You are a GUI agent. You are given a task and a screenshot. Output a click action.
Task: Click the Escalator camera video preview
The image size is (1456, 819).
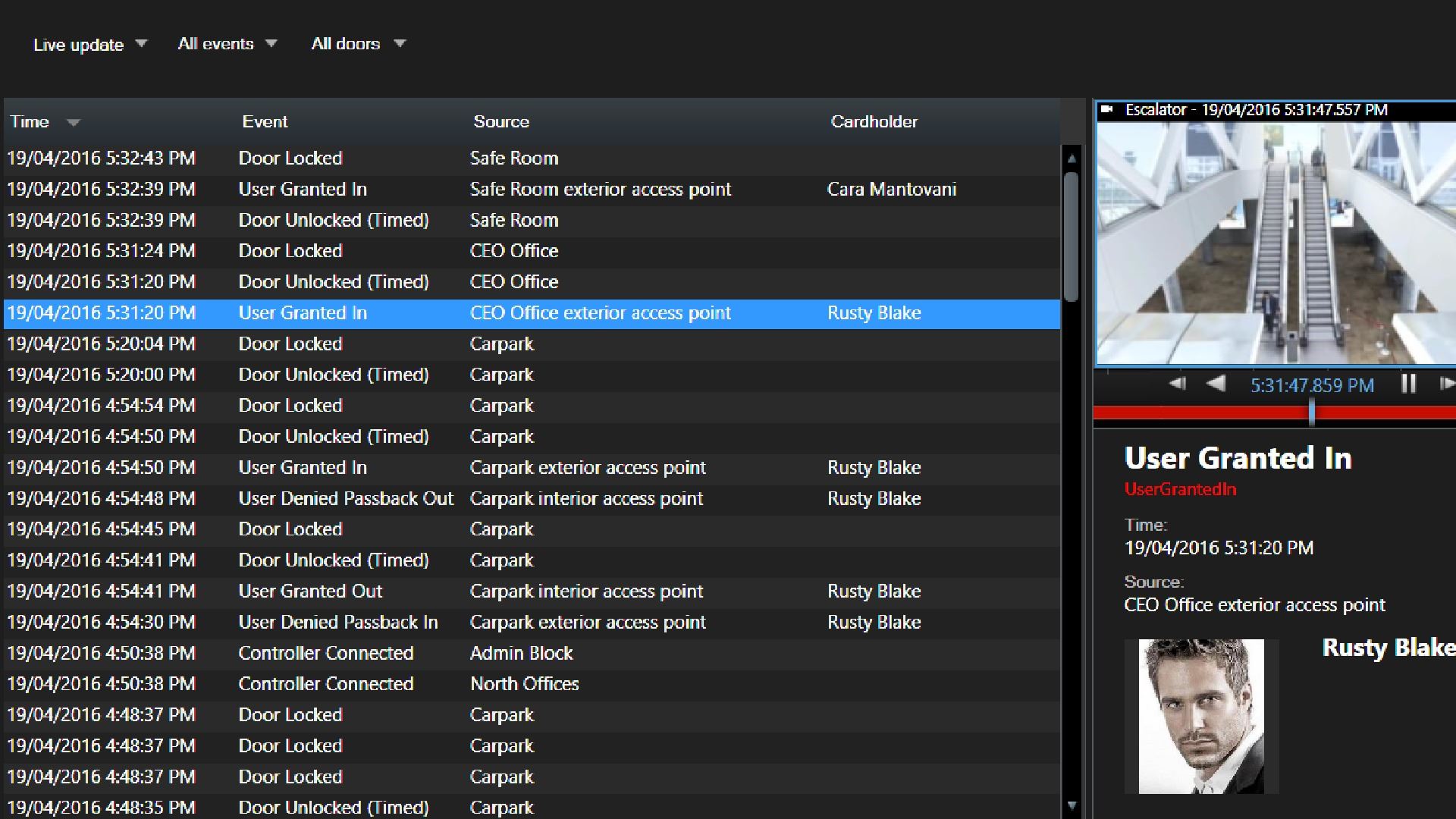click(1276, 243)
